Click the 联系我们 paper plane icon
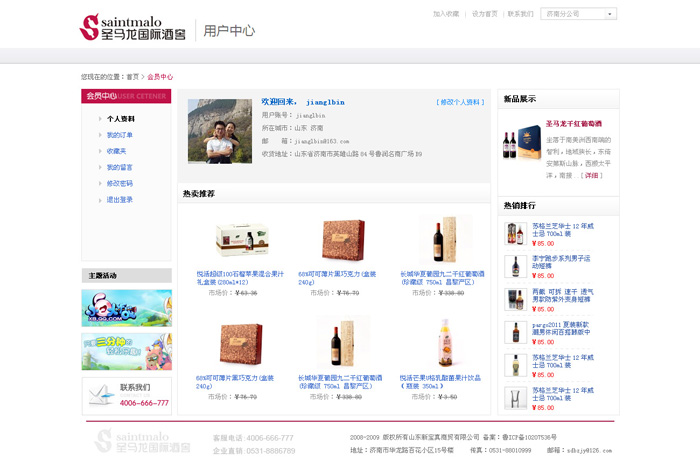 99,395
